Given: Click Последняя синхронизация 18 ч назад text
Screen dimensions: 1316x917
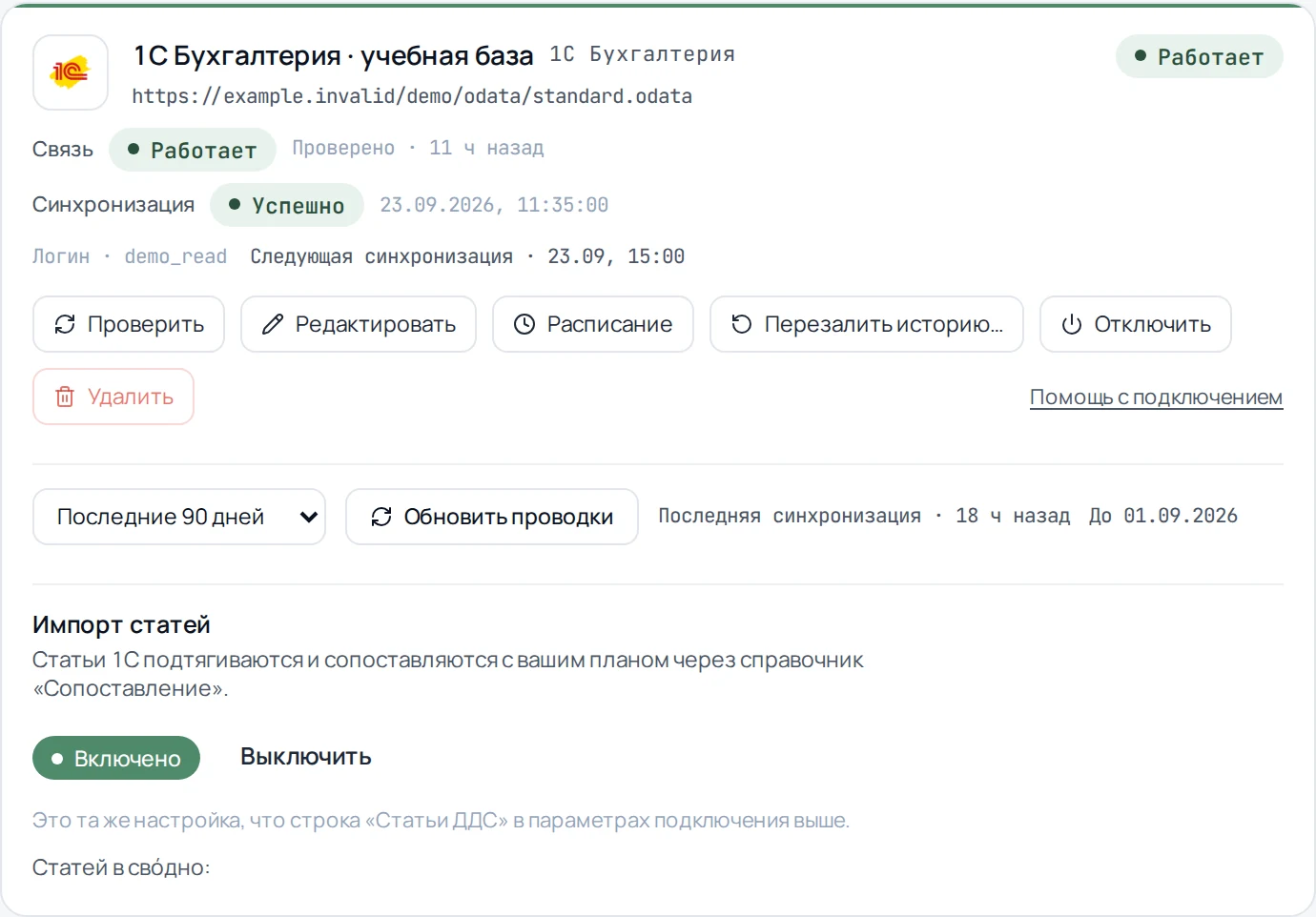Looking at the screenshot, I should coord(864,516).
